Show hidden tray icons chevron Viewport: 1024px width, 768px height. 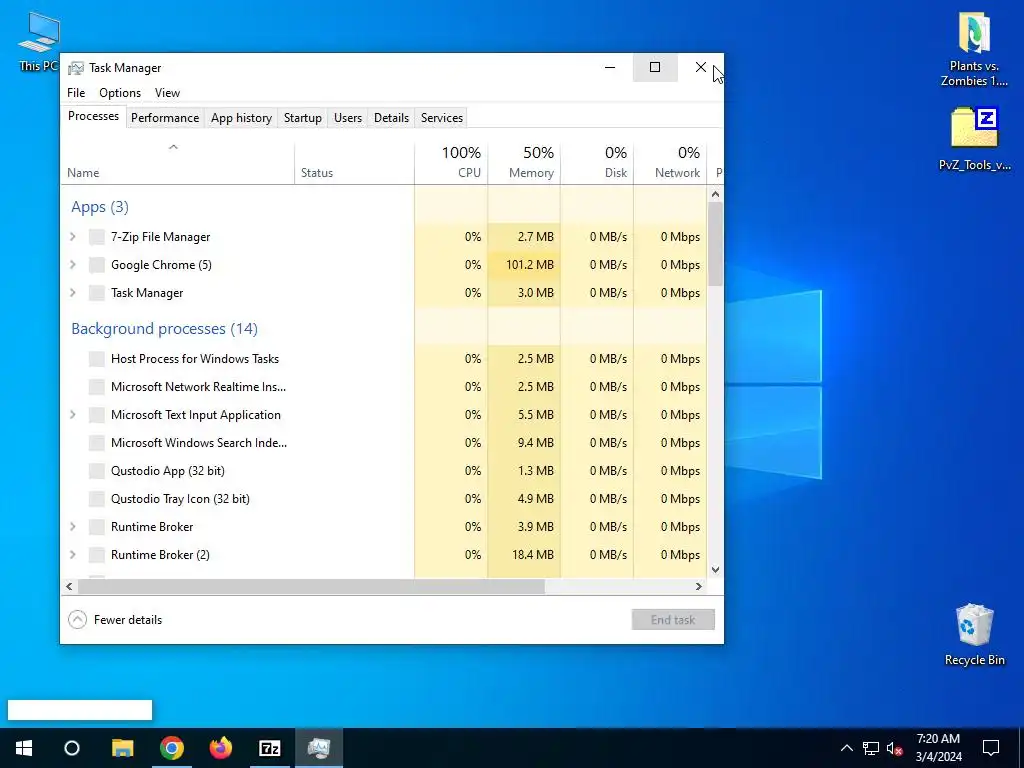coord(846,748)
